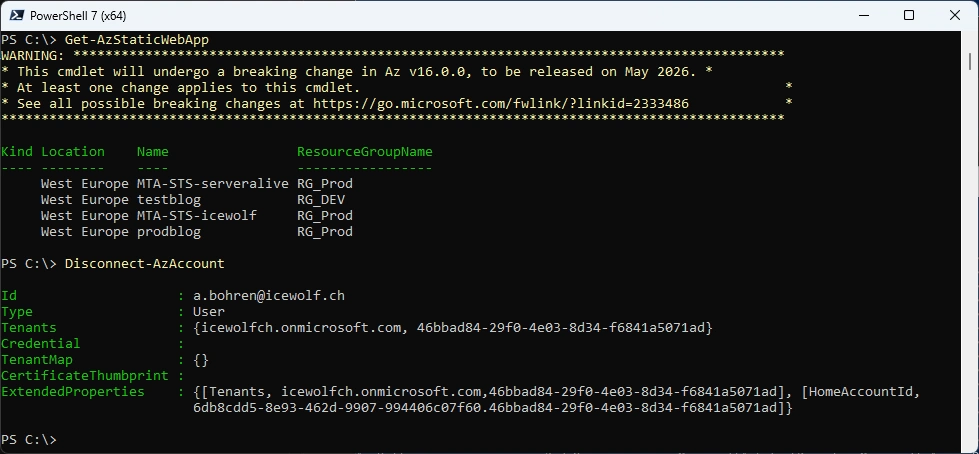This screenshot has width=979, height=454.
Task: Click the empty prompt at the bottom
Action: coord(29,440)
